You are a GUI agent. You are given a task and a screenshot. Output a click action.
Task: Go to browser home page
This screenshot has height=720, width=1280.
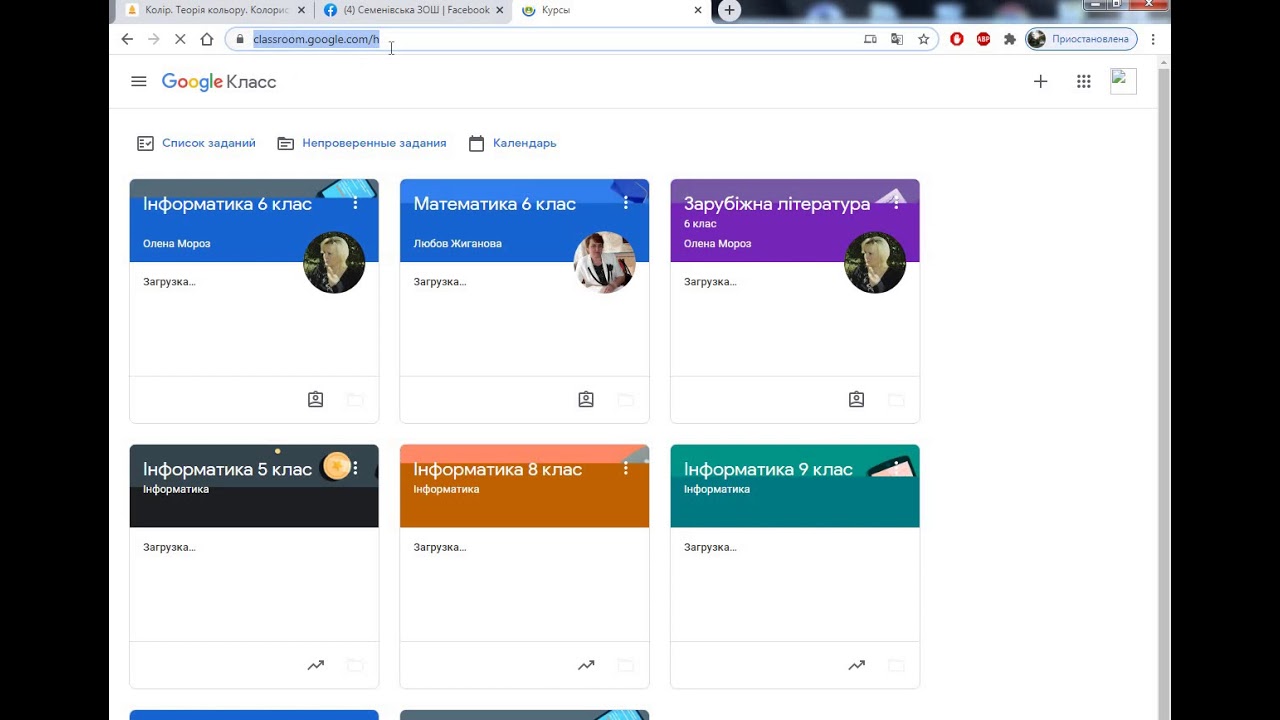[x=207, y=39]
